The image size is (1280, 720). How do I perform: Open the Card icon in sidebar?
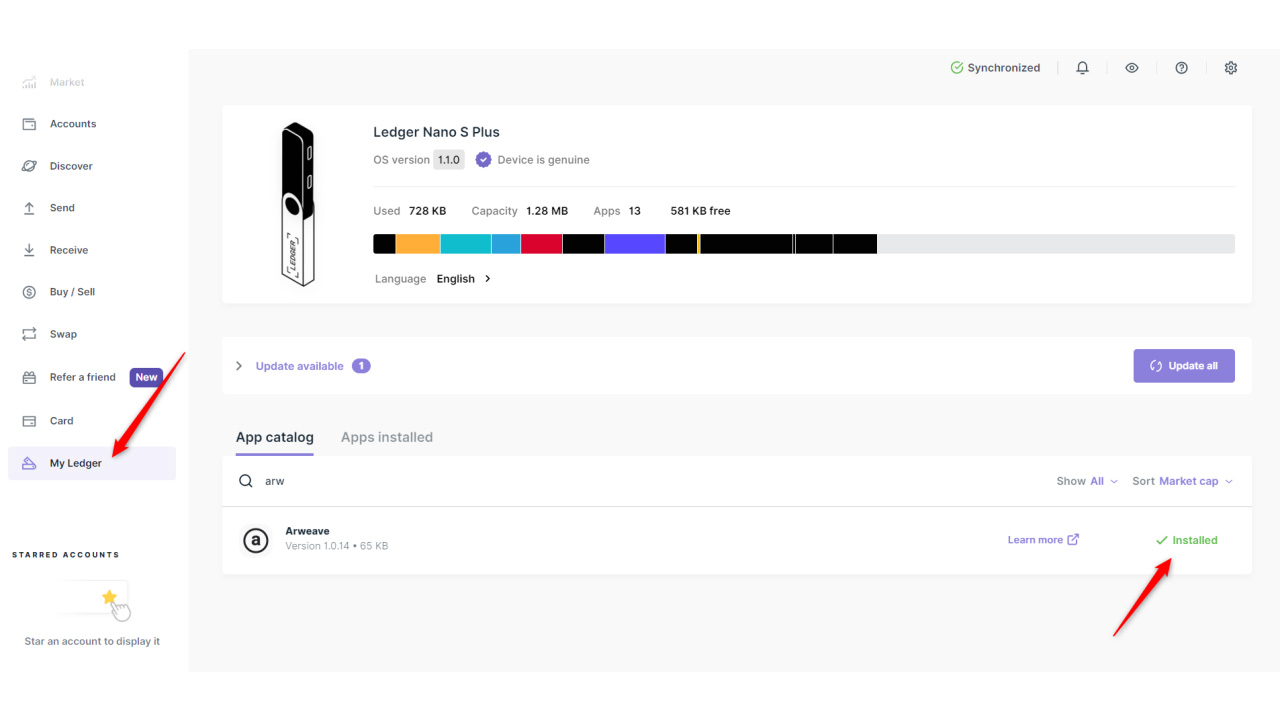[x=29, y=421]
